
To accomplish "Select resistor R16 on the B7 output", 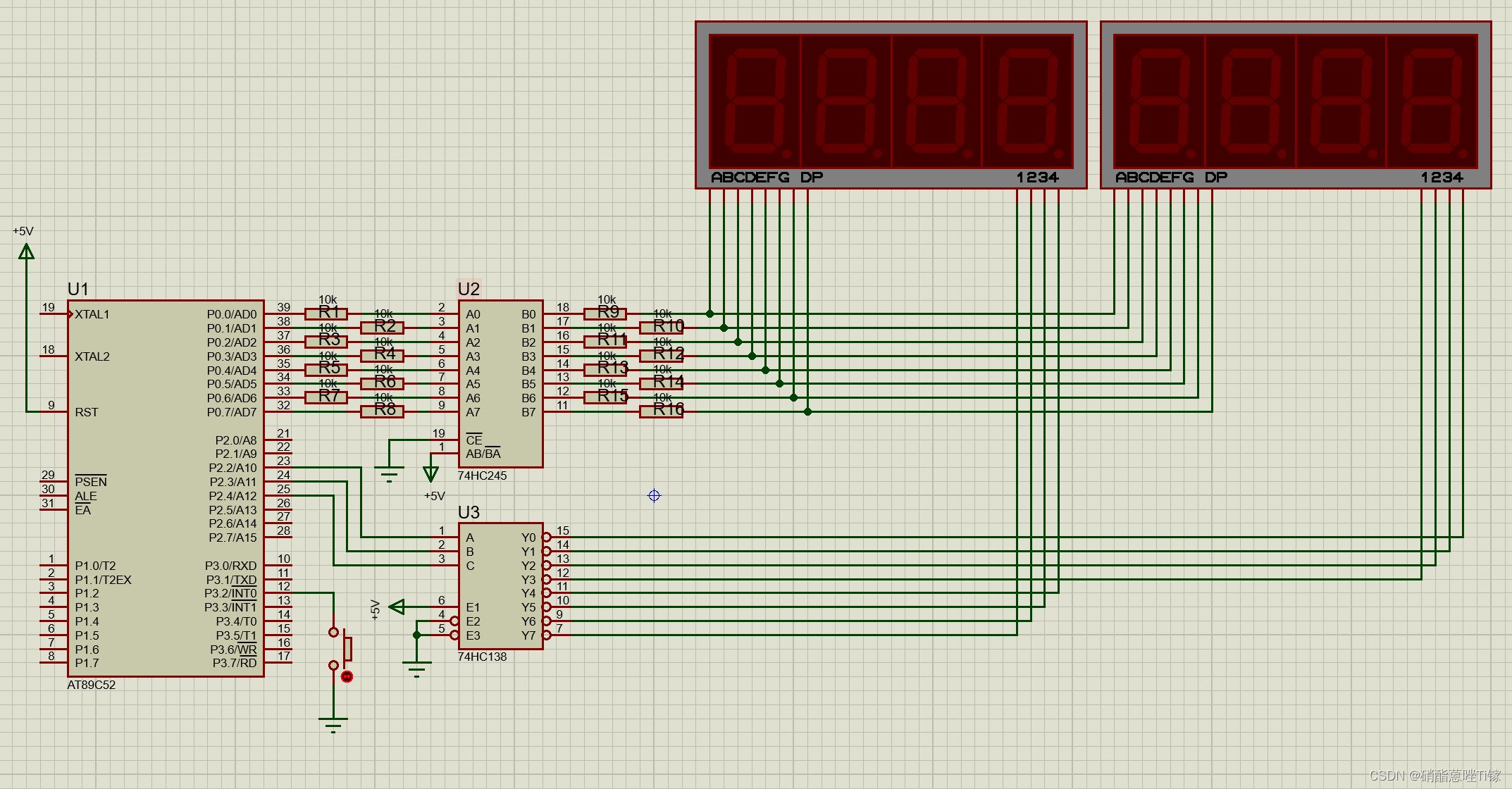I will (x=661, y=411).
